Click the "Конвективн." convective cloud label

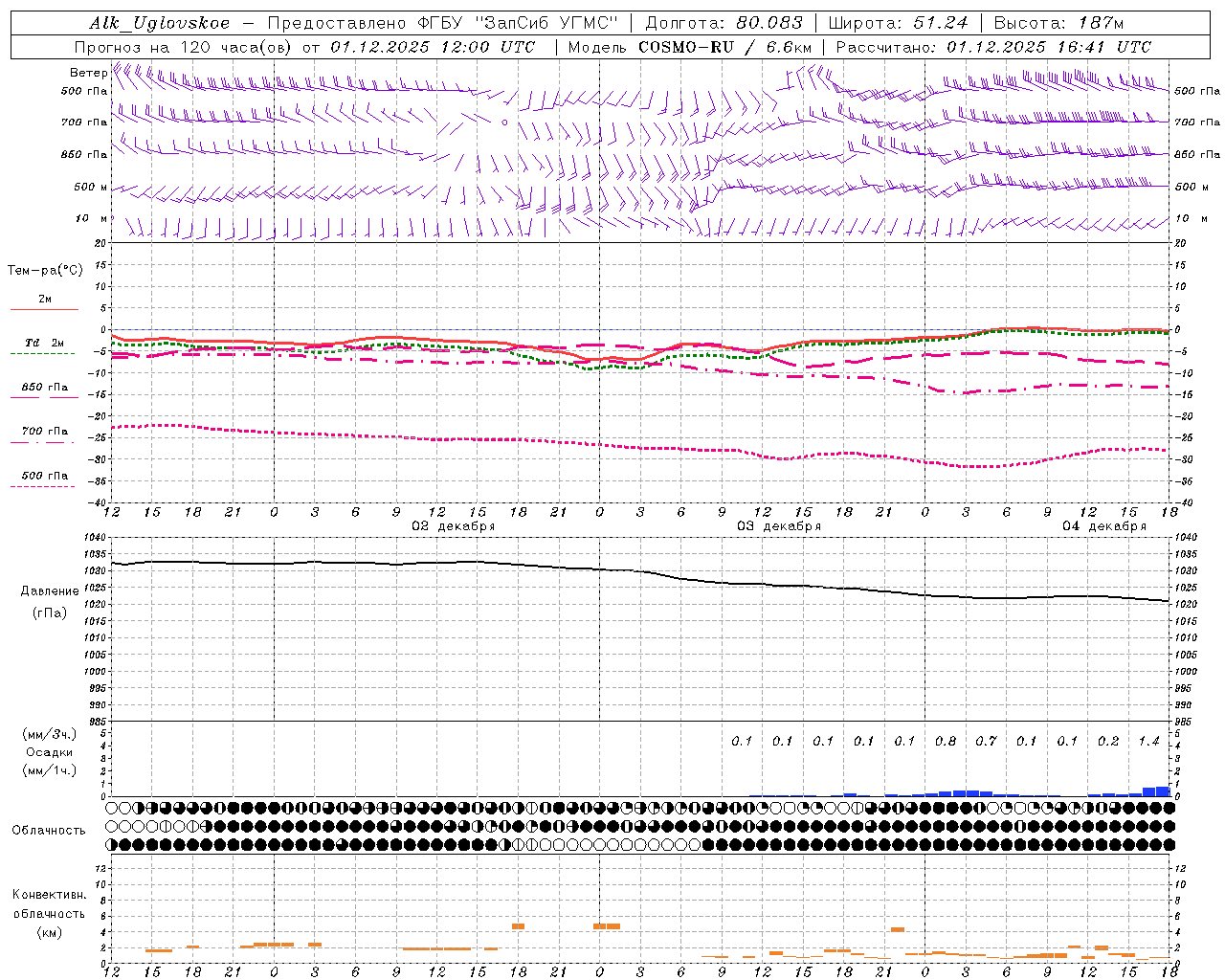[49, 895]
